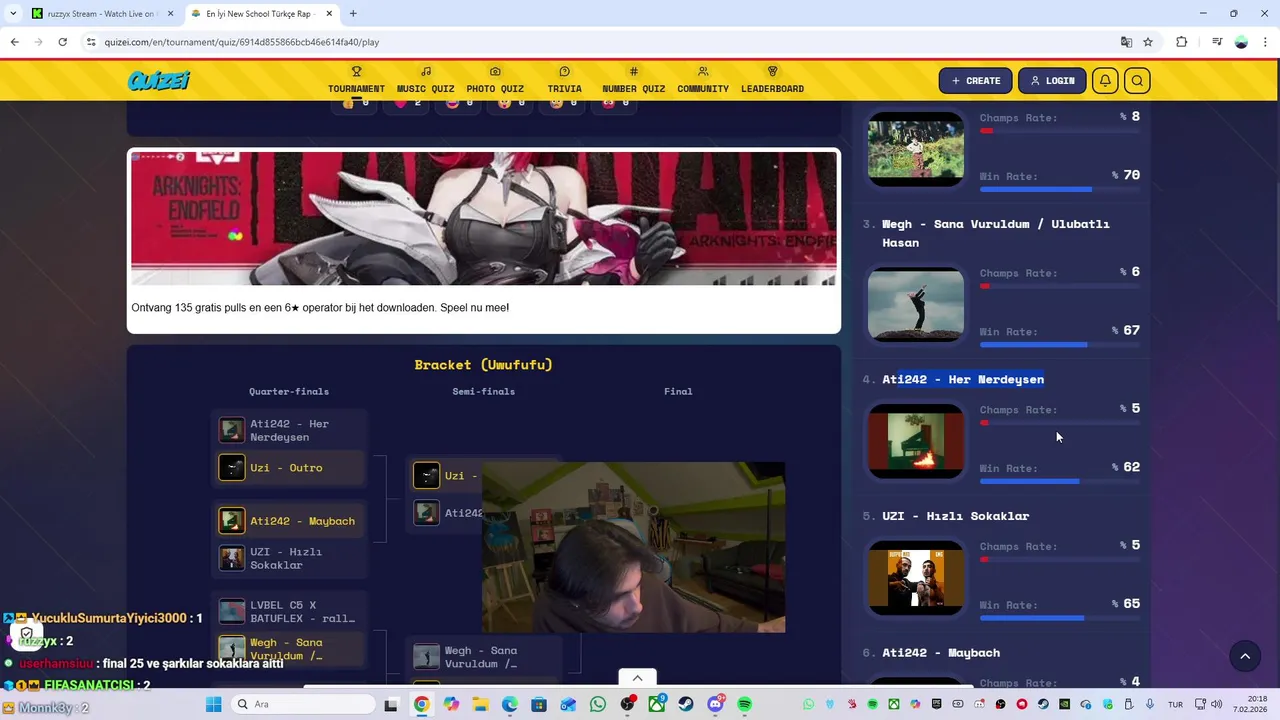Click the Quizei logo
1280x720 pixels.
[x=158, y=81]
